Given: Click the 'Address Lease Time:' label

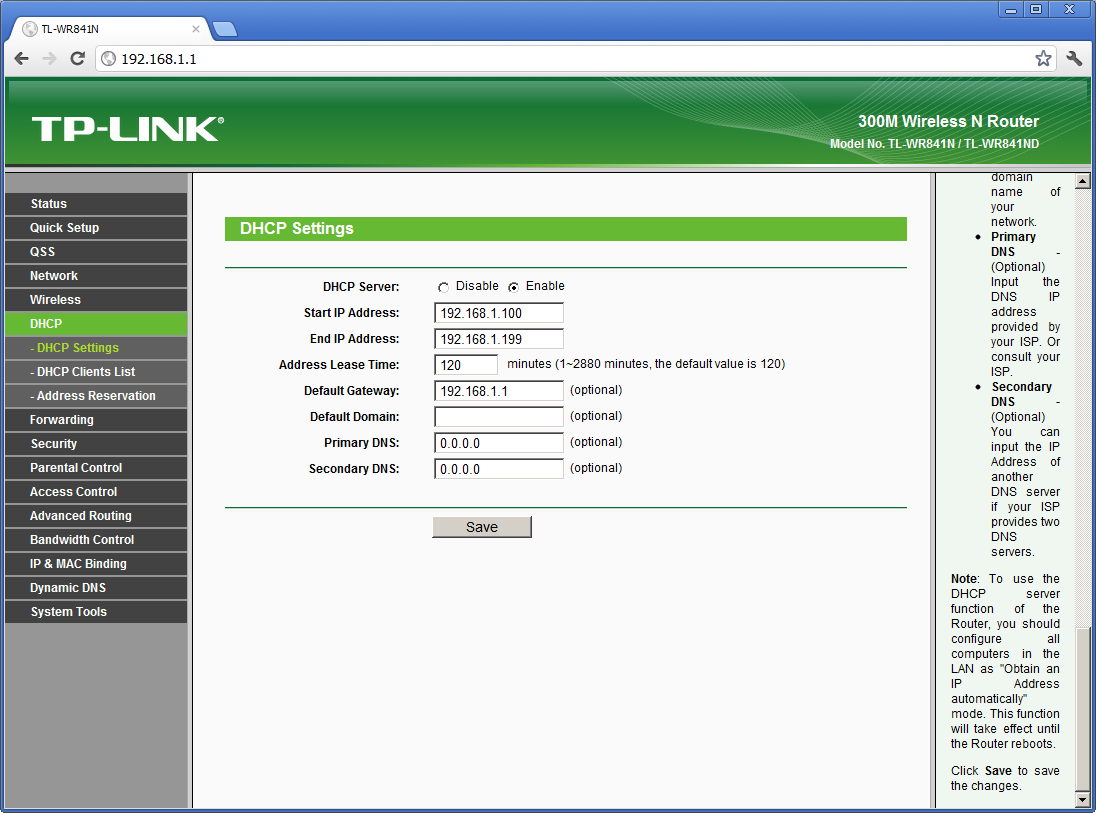Looking at the screenshot, I should (x=339, y=365).
